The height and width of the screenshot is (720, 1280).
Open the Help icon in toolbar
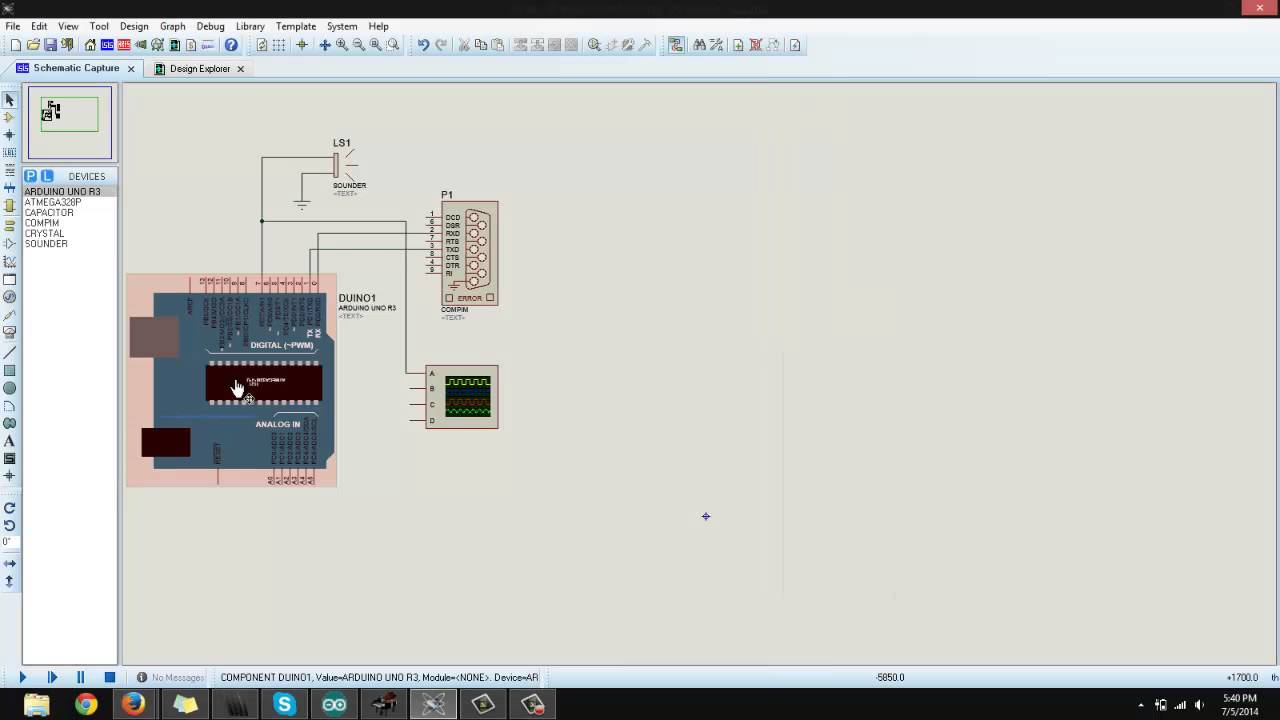[x=231, y=45]
